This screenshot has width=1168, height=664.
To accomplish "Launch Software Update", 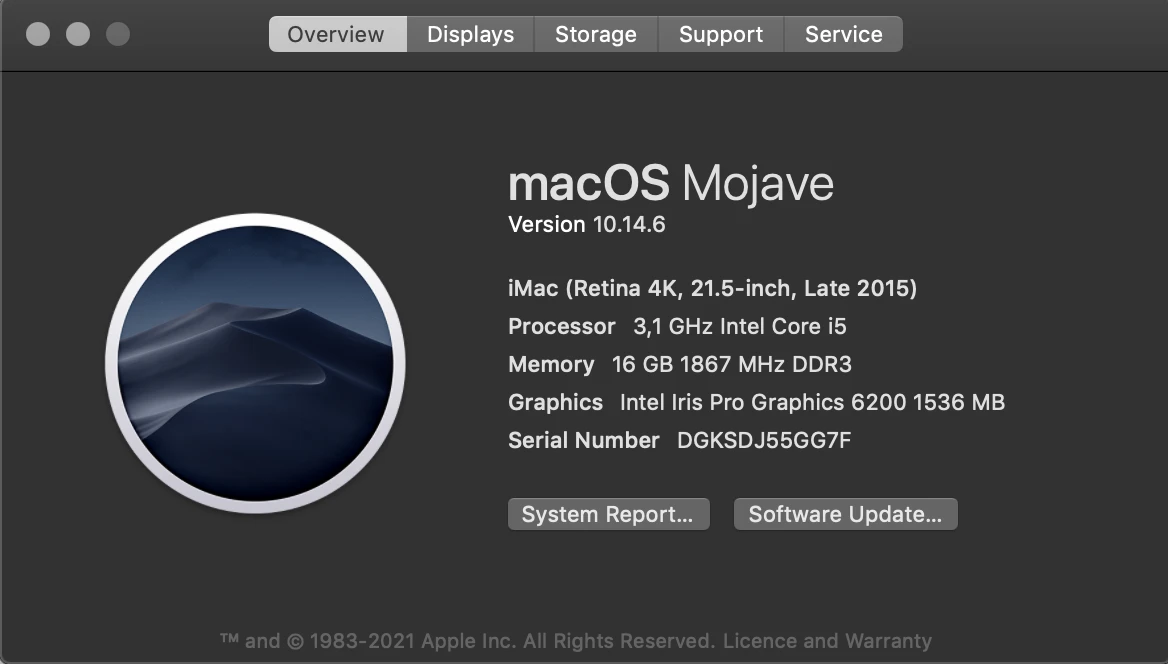I will click(845, 514).
